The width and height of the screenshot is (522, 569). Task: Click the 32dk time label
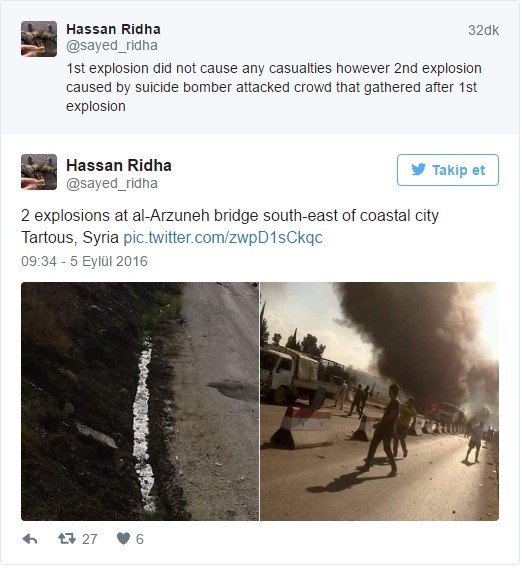tap(483, 30)
